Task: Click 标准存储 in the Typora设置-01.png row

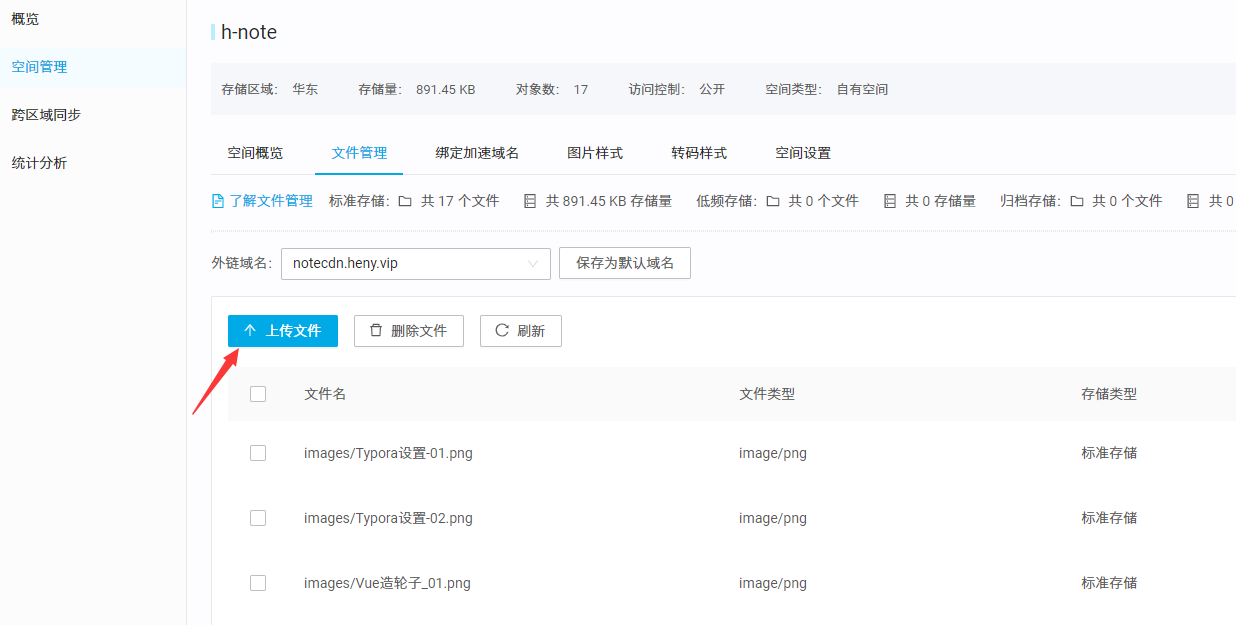Action: tap(1109, 453)
